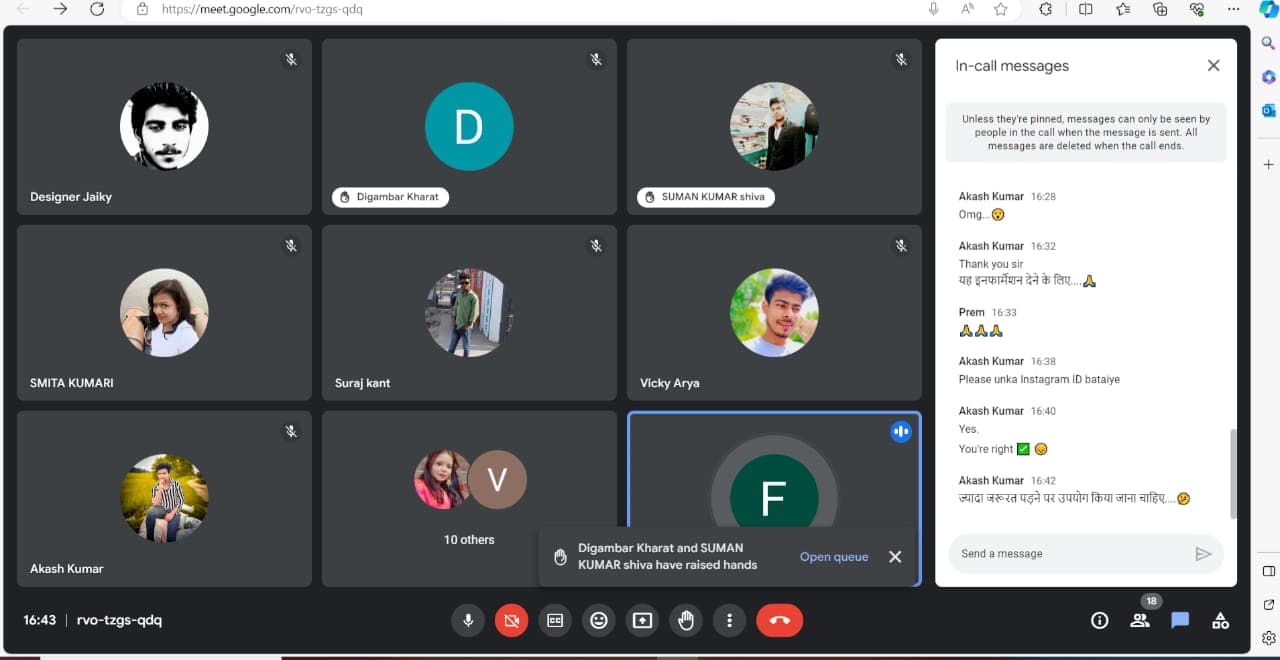Toggle closed captions
1280x660 pixels.
(x=555, y=620)
